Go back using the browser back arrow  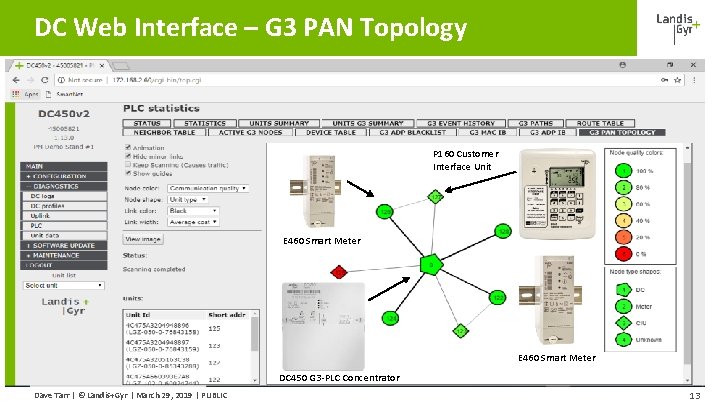16,80
